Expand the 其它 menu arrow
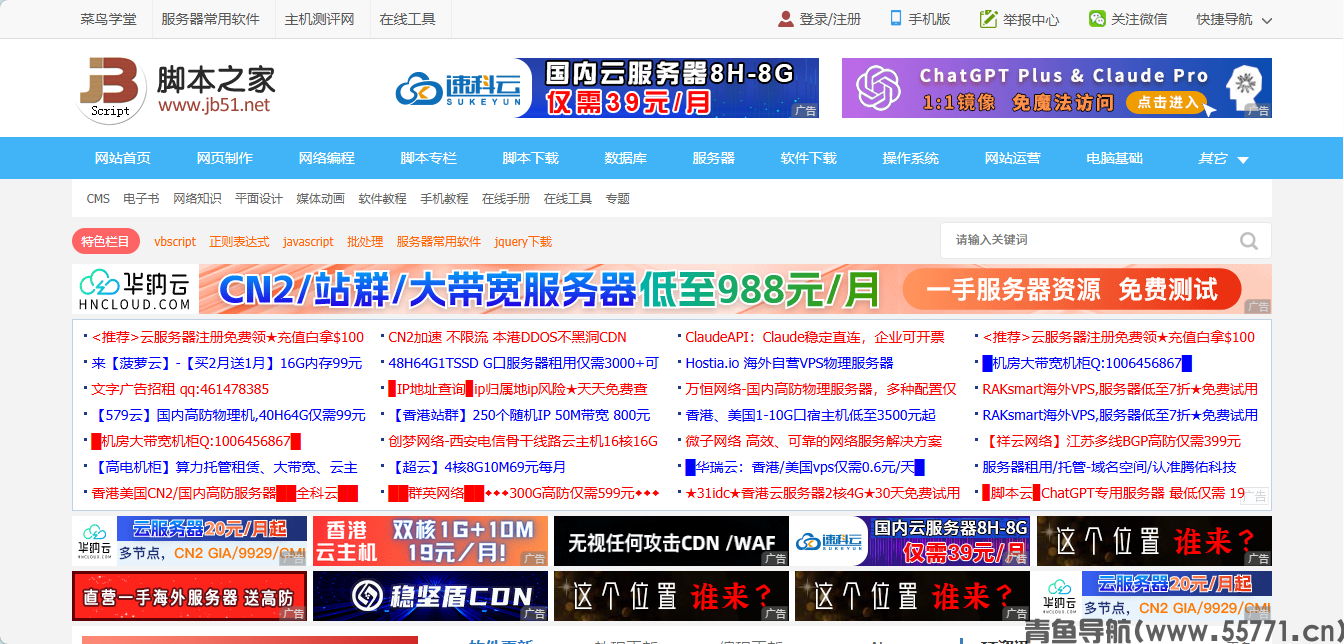 1243,160
